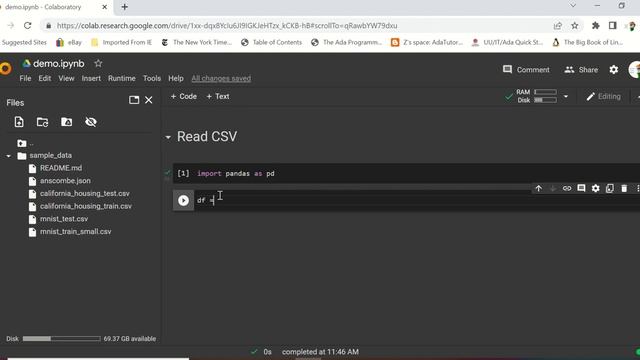Collapse the Read CSV section
The width and height of the screenshot is (640, 360).
coord(168,138)
